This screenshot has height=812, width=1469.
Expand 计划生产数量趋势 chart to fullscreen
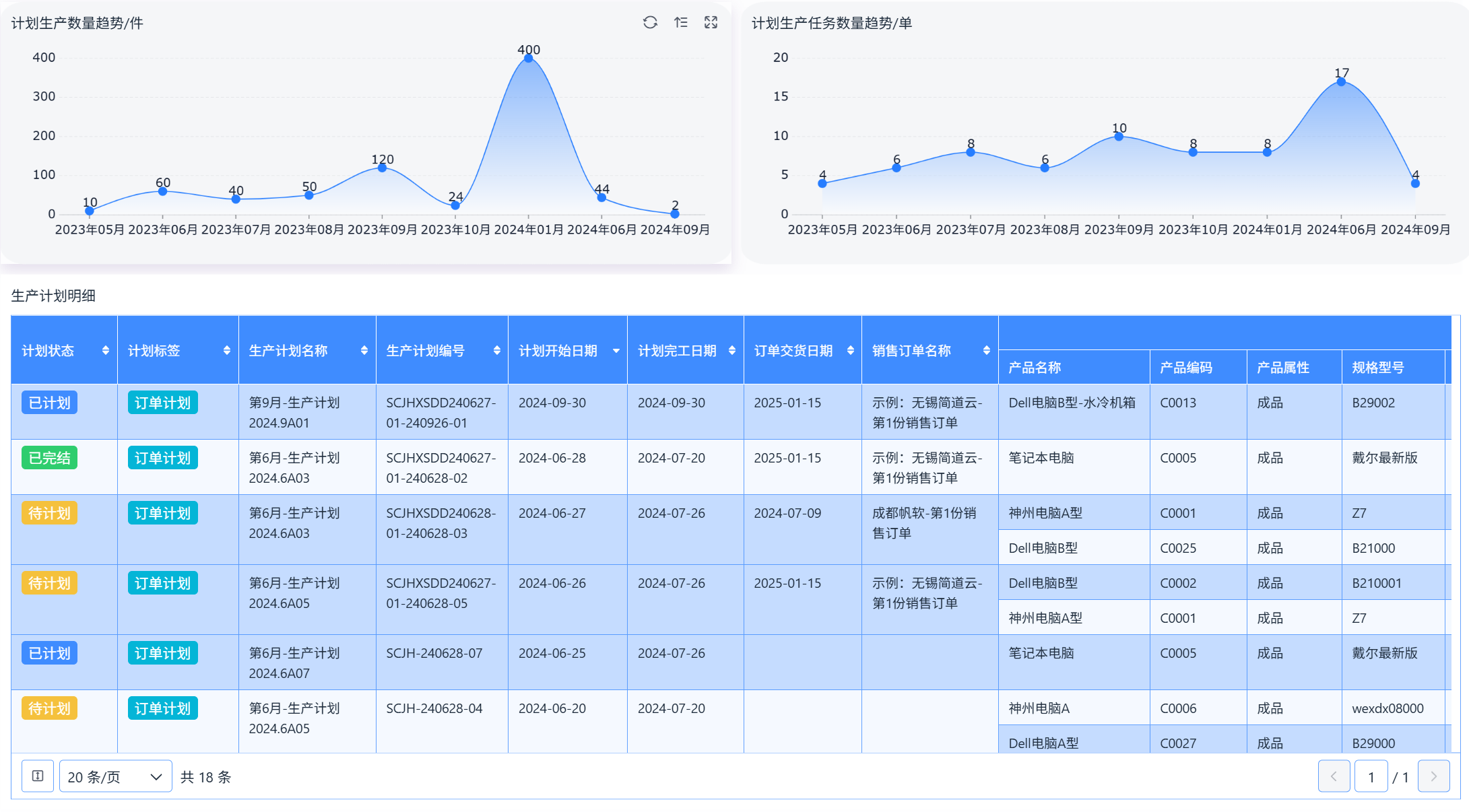click(x=711, y=22)
